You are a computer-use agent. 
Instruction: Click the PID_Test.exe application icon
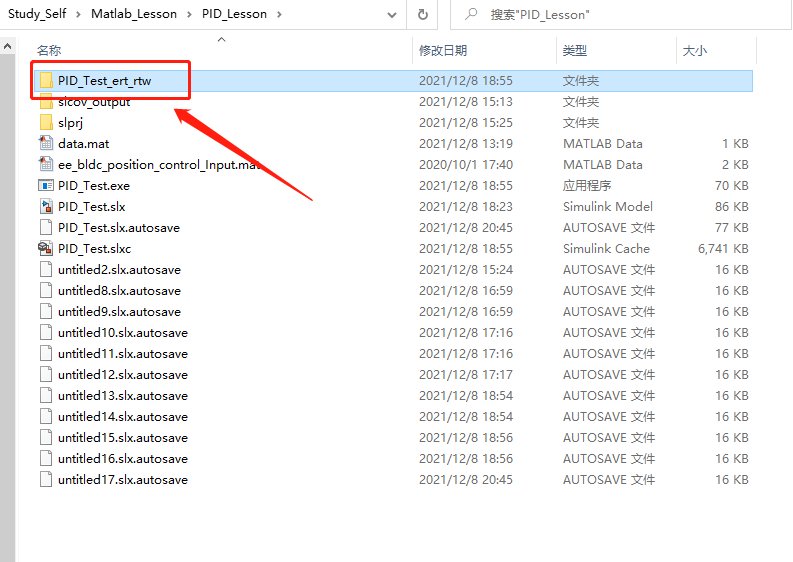pyautogui.click(x=46, y=186)
